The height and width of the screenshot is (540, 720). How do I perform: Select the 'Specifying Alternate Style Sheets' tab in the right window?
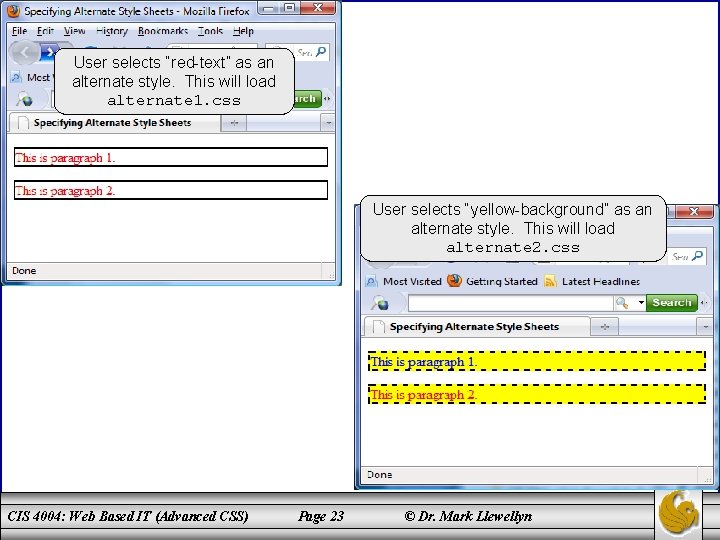[x=475, y=326]
